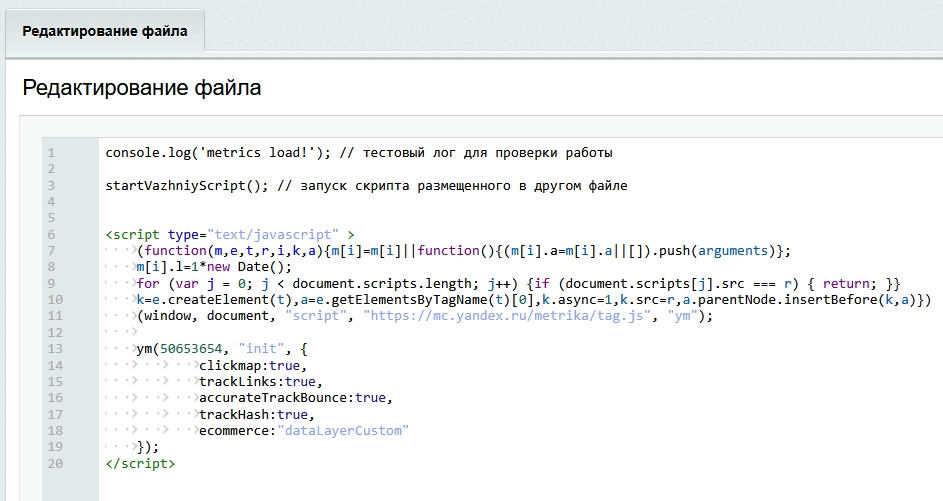Image resolution: width=943 pixels, height=501 pixels.
Task: Click the trackHash:true line
Action: click(257, 415)
